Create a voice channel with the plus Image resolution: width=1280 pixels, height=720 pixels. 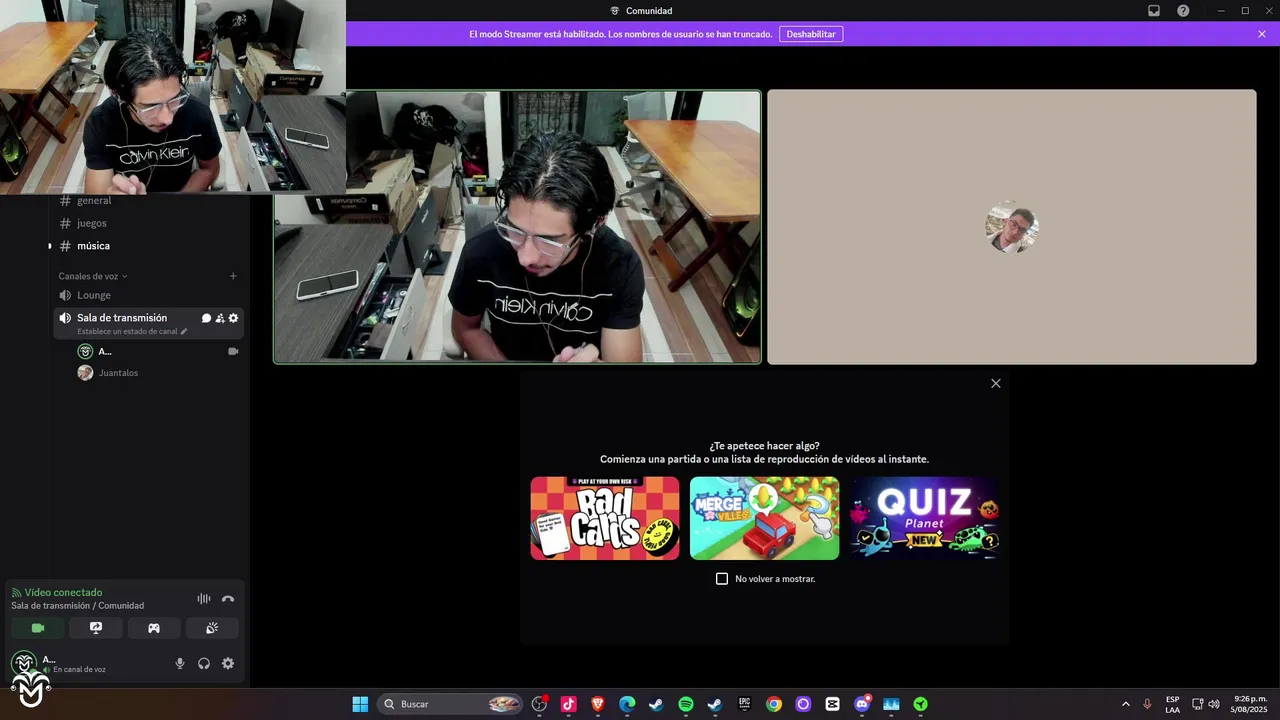pyautogui.click(x=233, y=276)
